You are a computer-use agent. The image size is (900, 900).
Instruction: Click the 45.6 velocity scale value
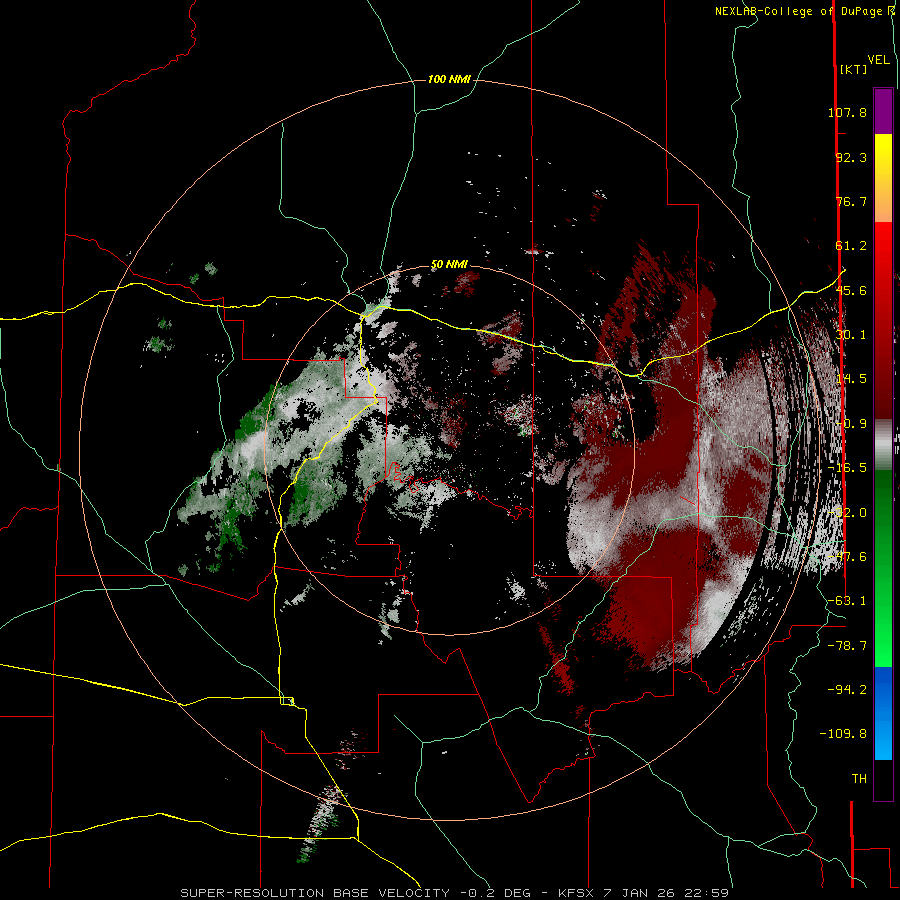(851, 290)
